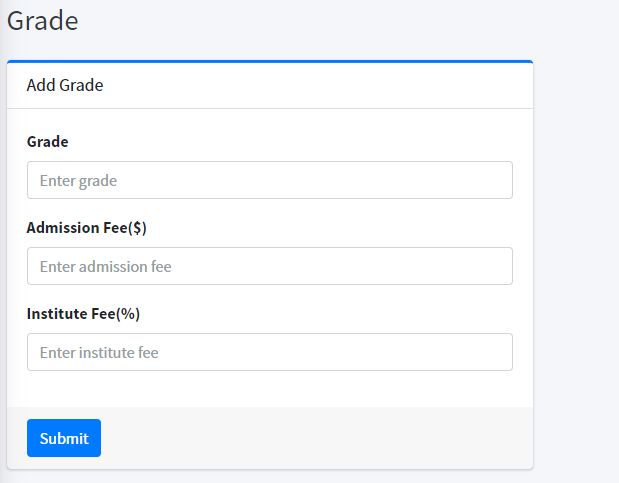Viewport: 619px width, 483px height.
Task: Click the "Admission Fee($)" label
Action: (86, 228)
